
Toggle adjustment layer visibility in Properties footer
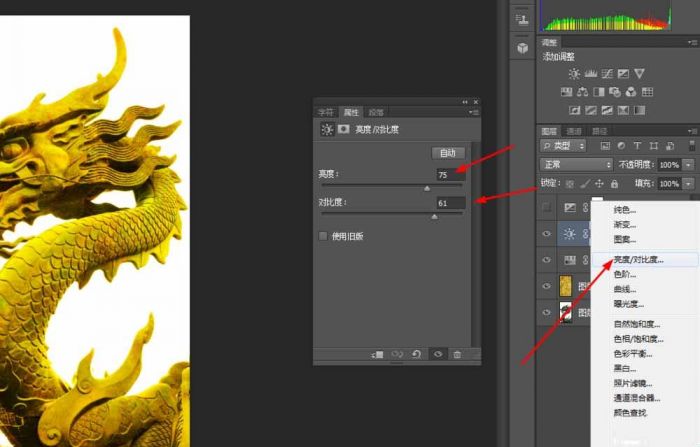438,355
